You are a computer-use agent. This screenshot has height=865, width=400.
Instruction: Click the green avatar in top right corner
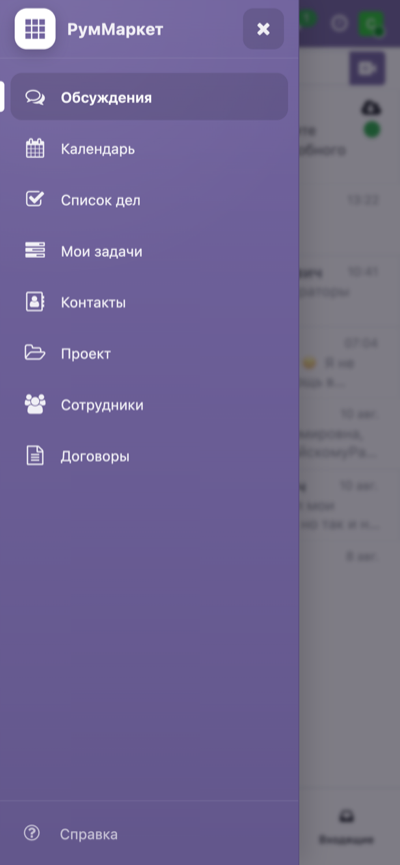click(x=371, y=24)
